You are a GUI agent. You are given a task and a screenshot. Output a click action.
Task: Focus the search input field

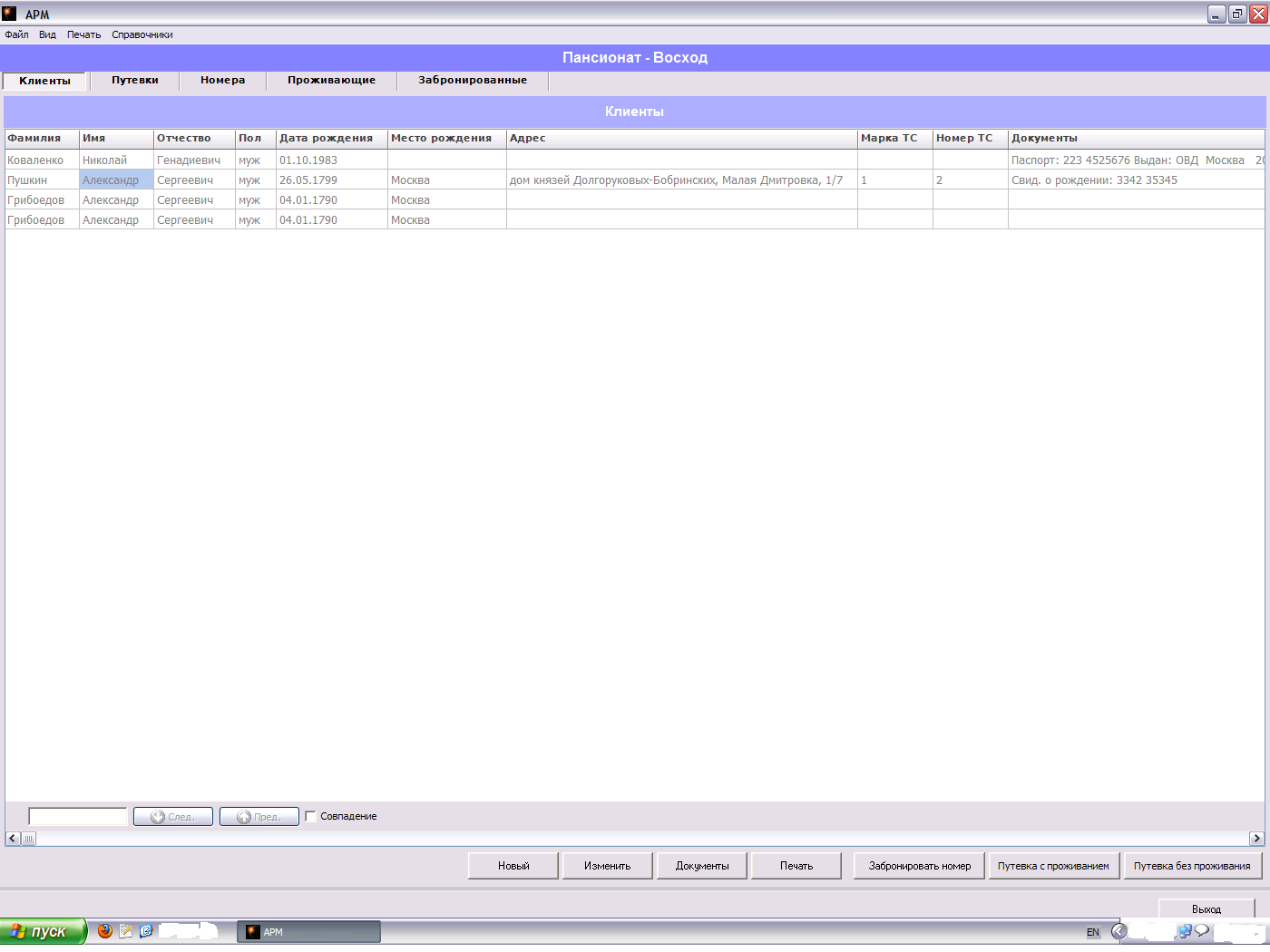pyautogui.click(x=78, y=817)
